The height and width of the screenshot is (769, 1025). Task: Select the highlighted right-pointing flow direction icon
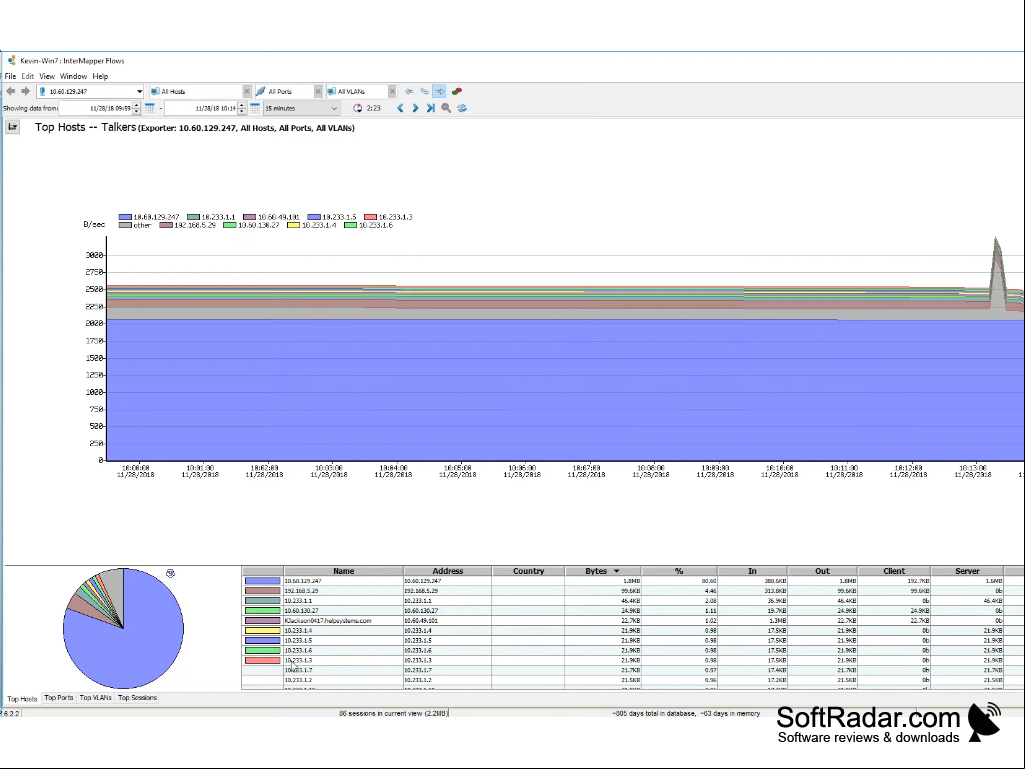click(x=439, y=92)
